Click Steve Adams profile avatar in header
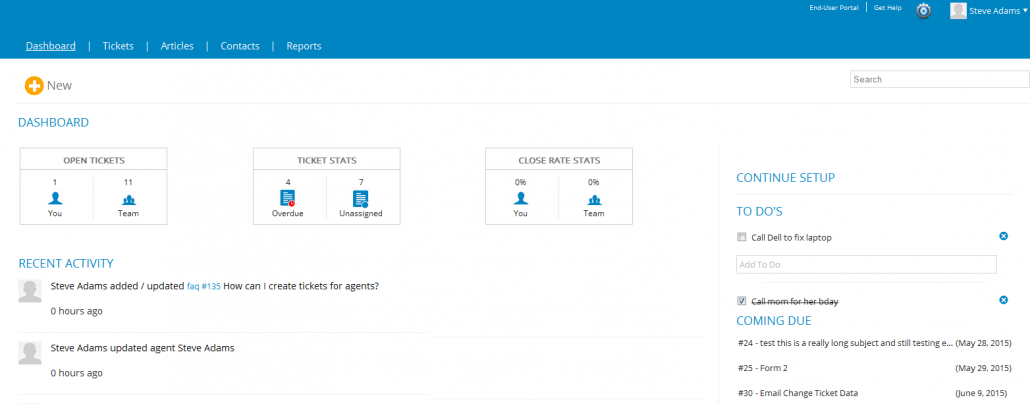 958,11
